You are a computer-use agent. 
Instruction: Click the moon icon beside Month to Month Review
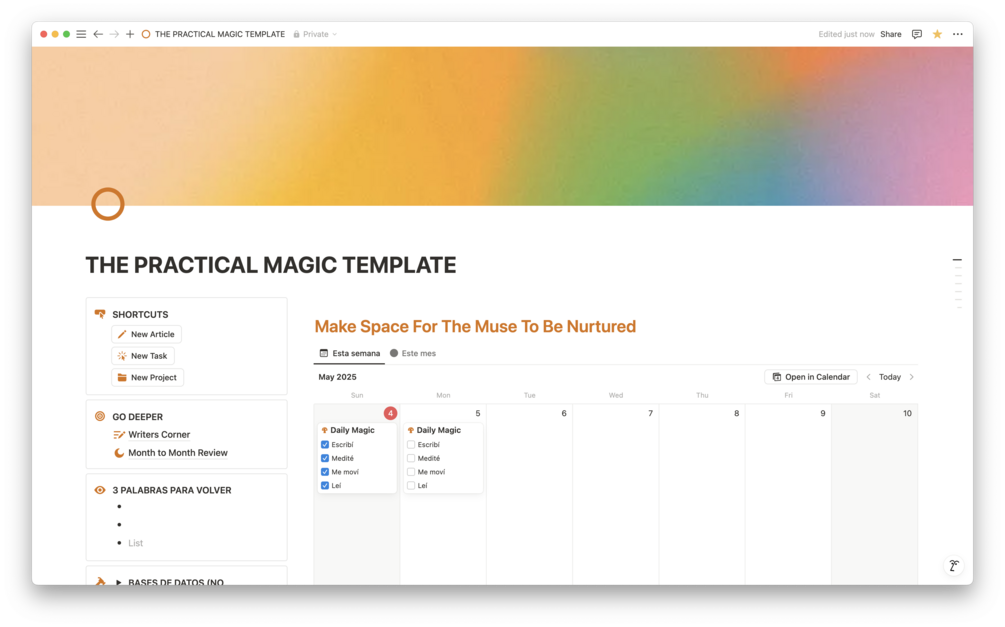[119, 453]
